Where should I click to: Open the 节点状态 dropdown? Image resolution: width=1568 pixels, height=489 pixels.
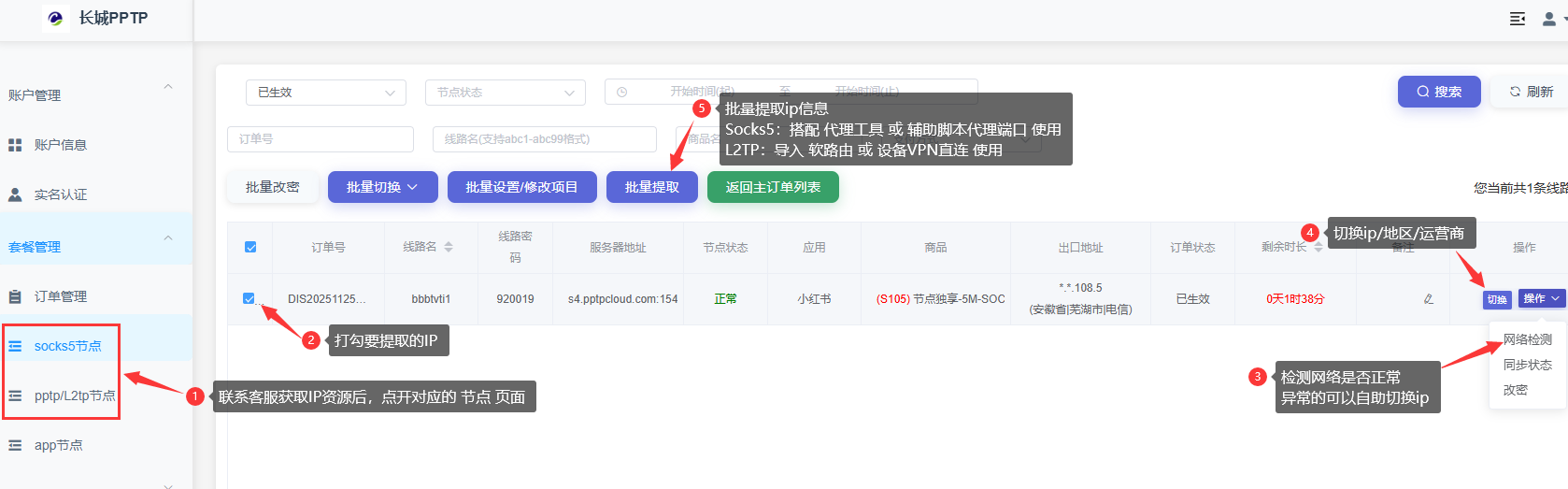click(x=506, y=93)
